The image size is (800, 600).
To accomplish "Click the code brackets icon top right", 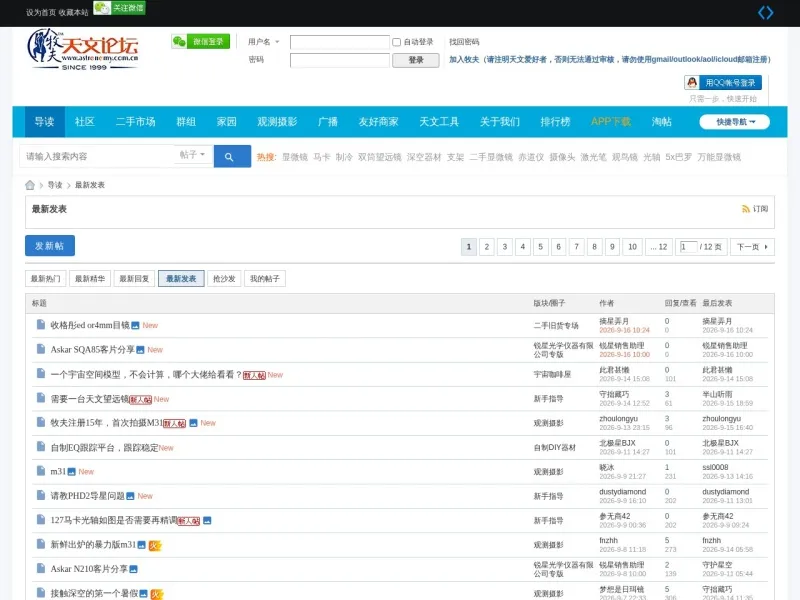I will click(765, 12).
